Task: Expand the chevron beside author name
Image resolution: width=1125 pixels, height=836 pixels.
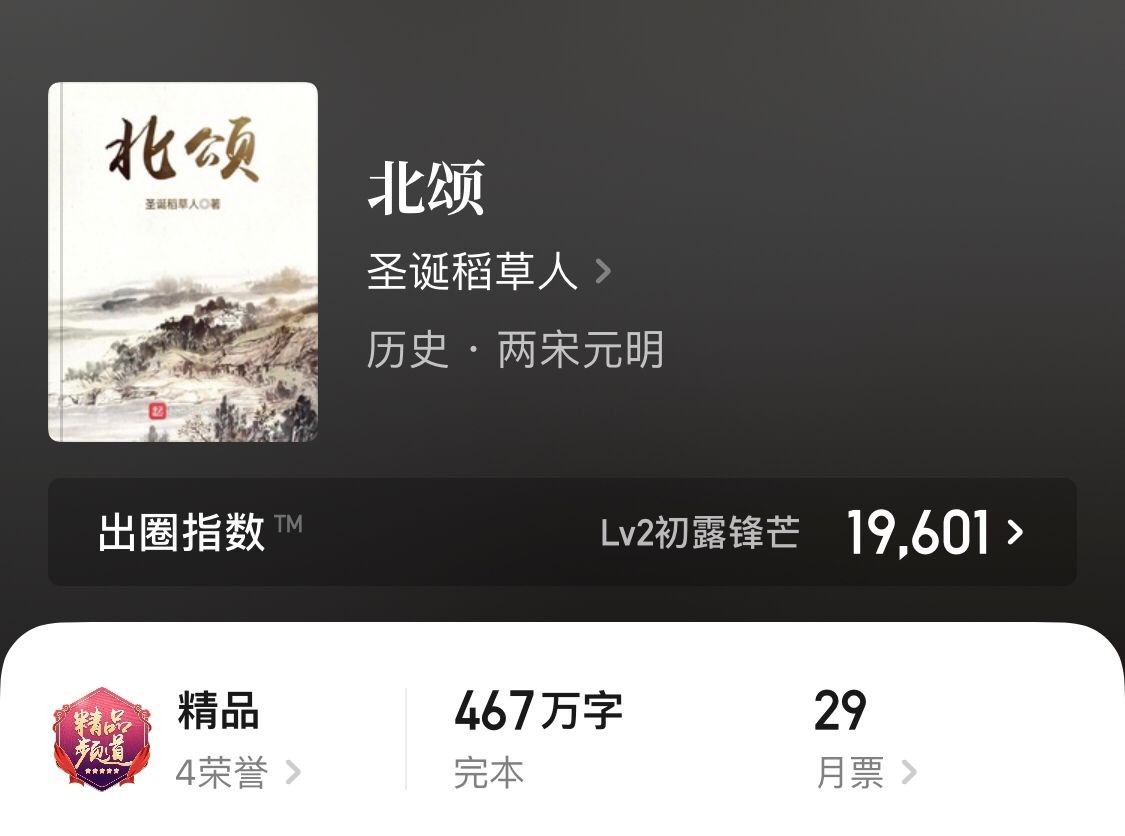Action: (x=603, y=272)
